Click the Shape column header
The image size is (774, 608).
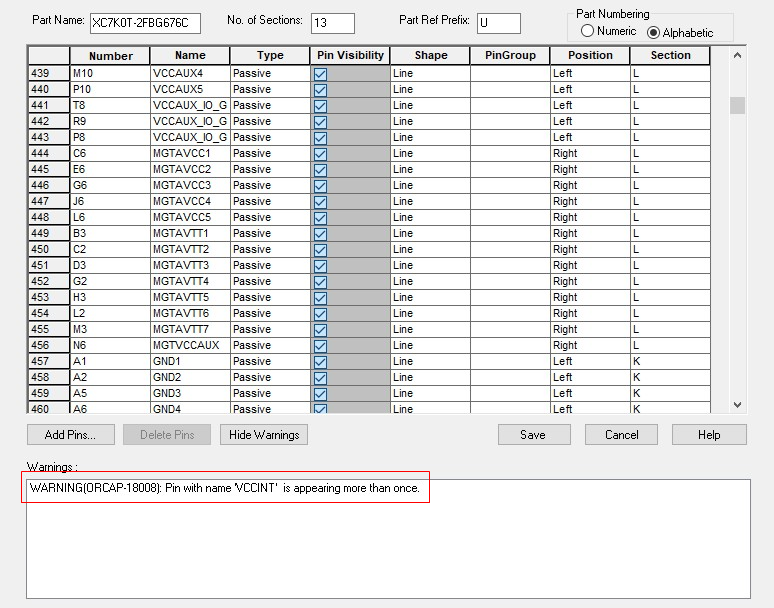[430, 56]
